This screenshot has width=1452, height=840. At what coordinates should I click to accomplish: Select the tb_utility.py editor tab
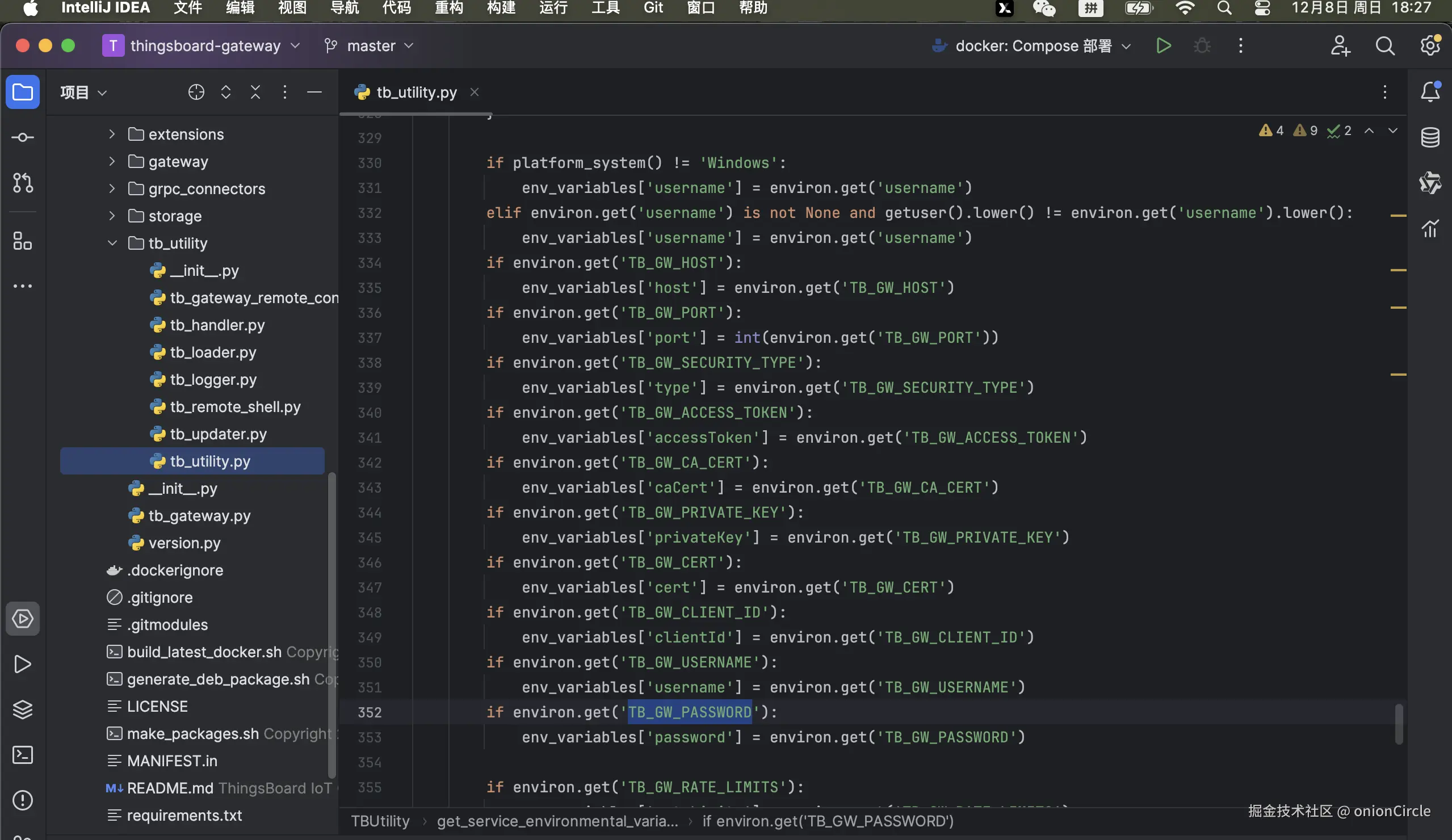(x=416, y=92)
